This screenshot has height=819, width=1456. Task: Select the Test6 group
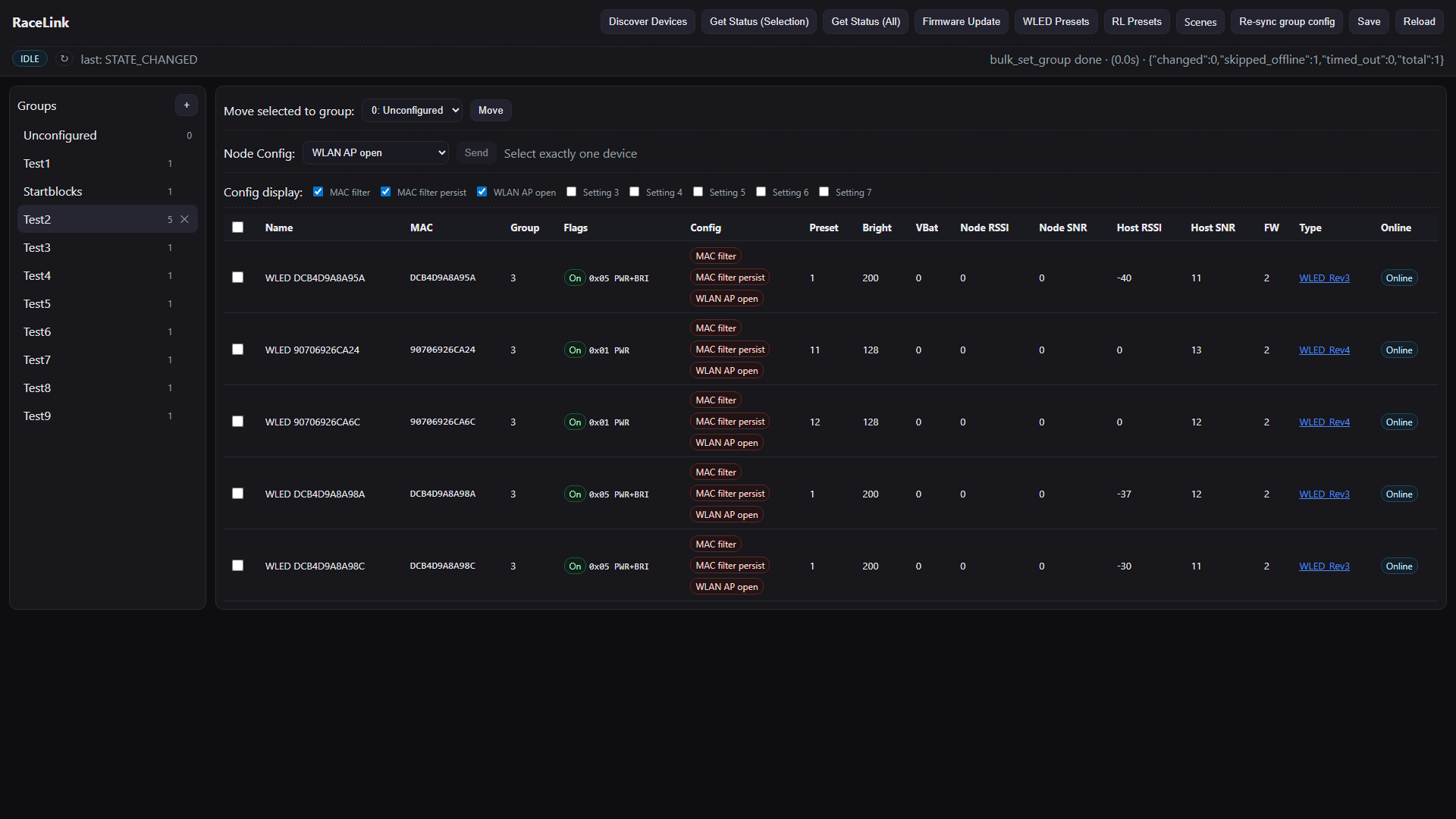[x=108, y=331]
